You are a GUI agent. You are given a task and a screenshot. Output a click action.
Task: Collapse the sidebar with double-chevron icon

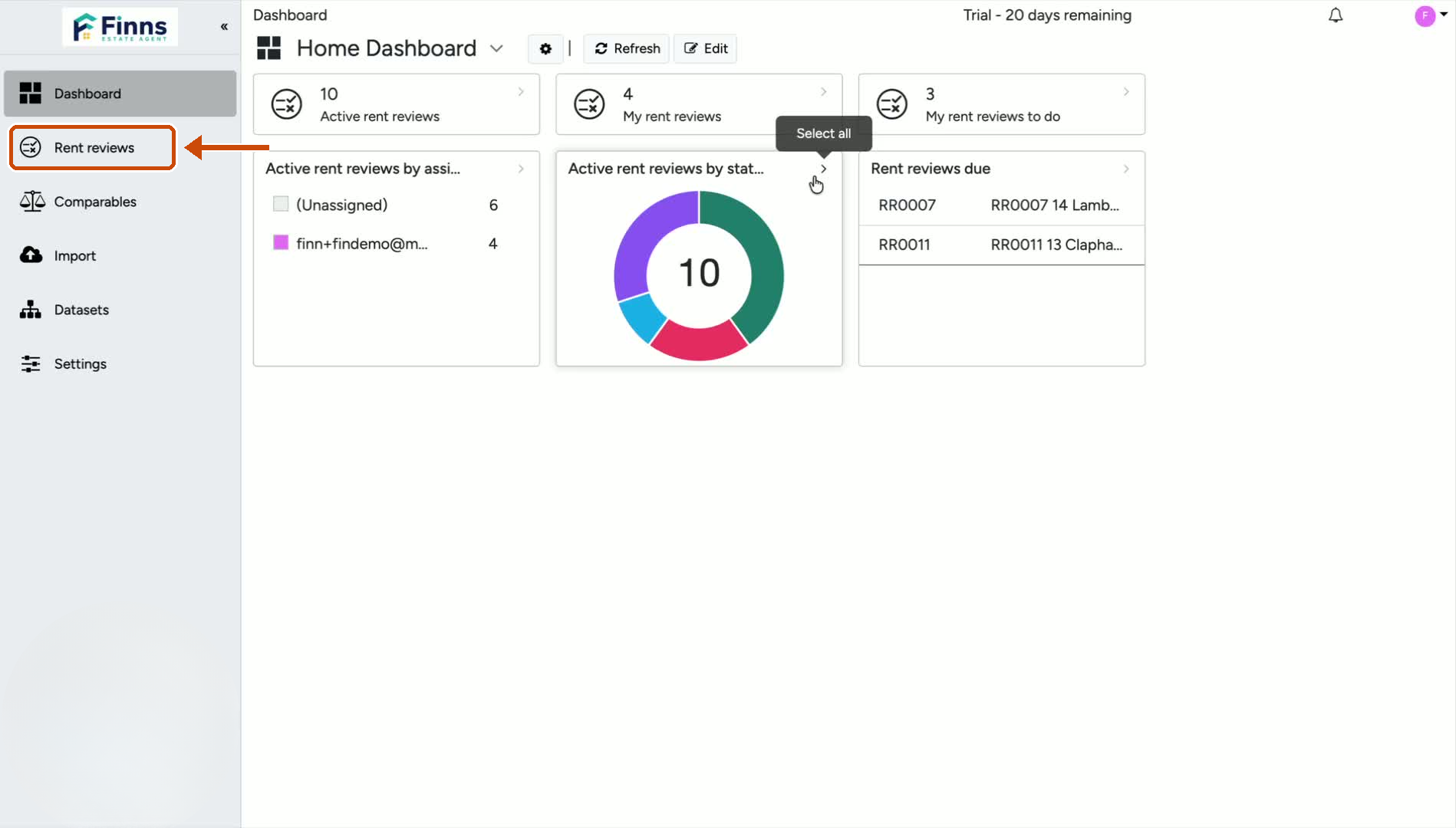(x=224, y=27)
